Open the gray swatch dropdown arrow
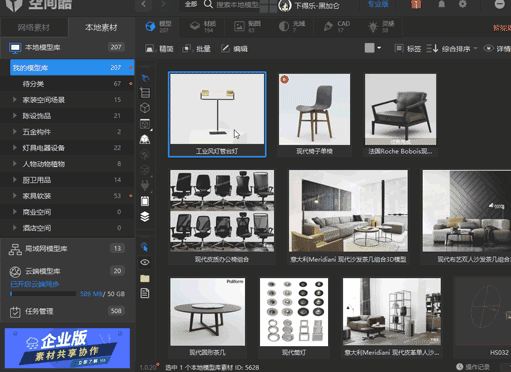 click(379, 48)
